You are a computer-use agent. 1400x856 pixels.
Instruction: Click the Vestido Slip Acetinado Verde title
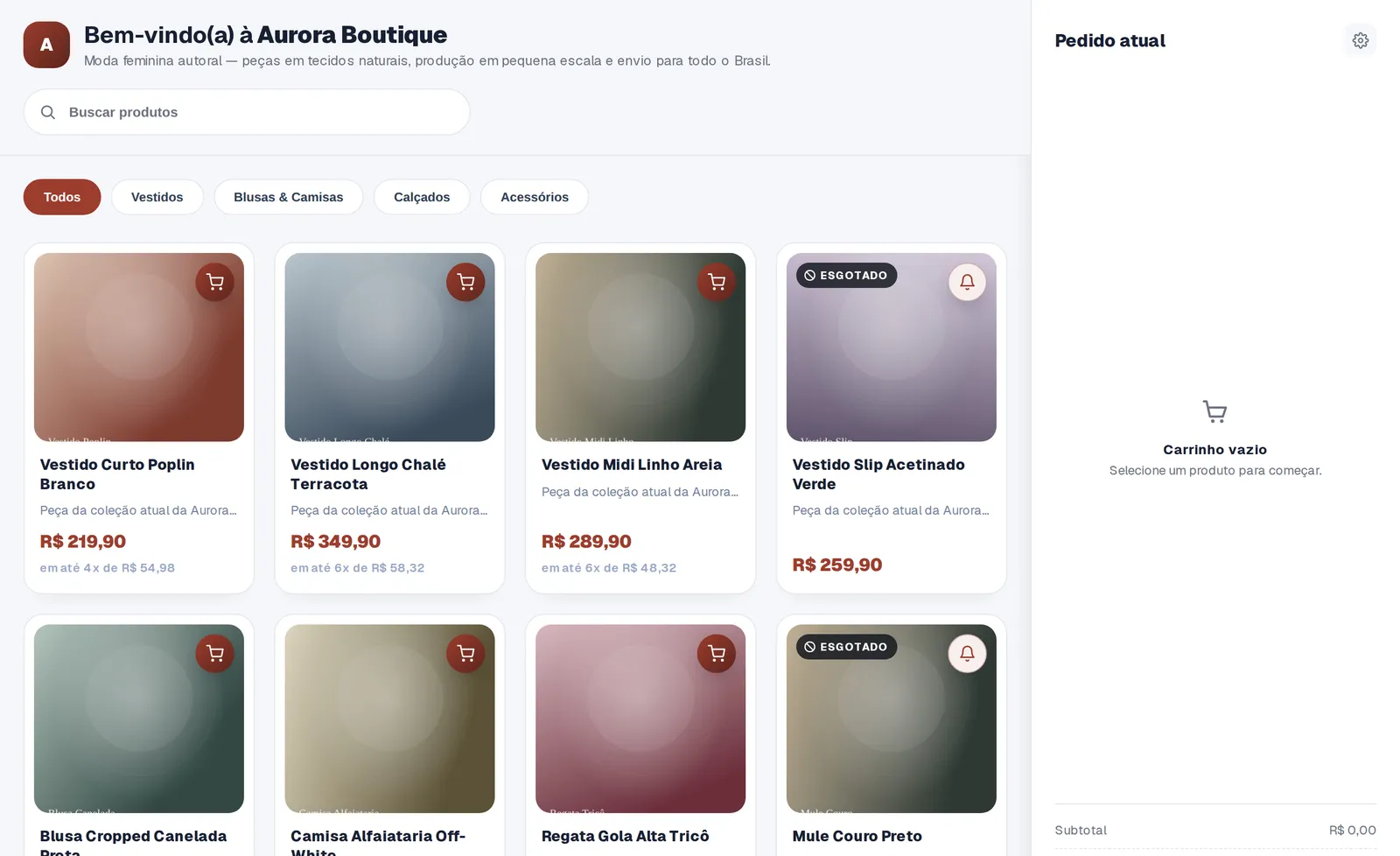click(878, 474)
